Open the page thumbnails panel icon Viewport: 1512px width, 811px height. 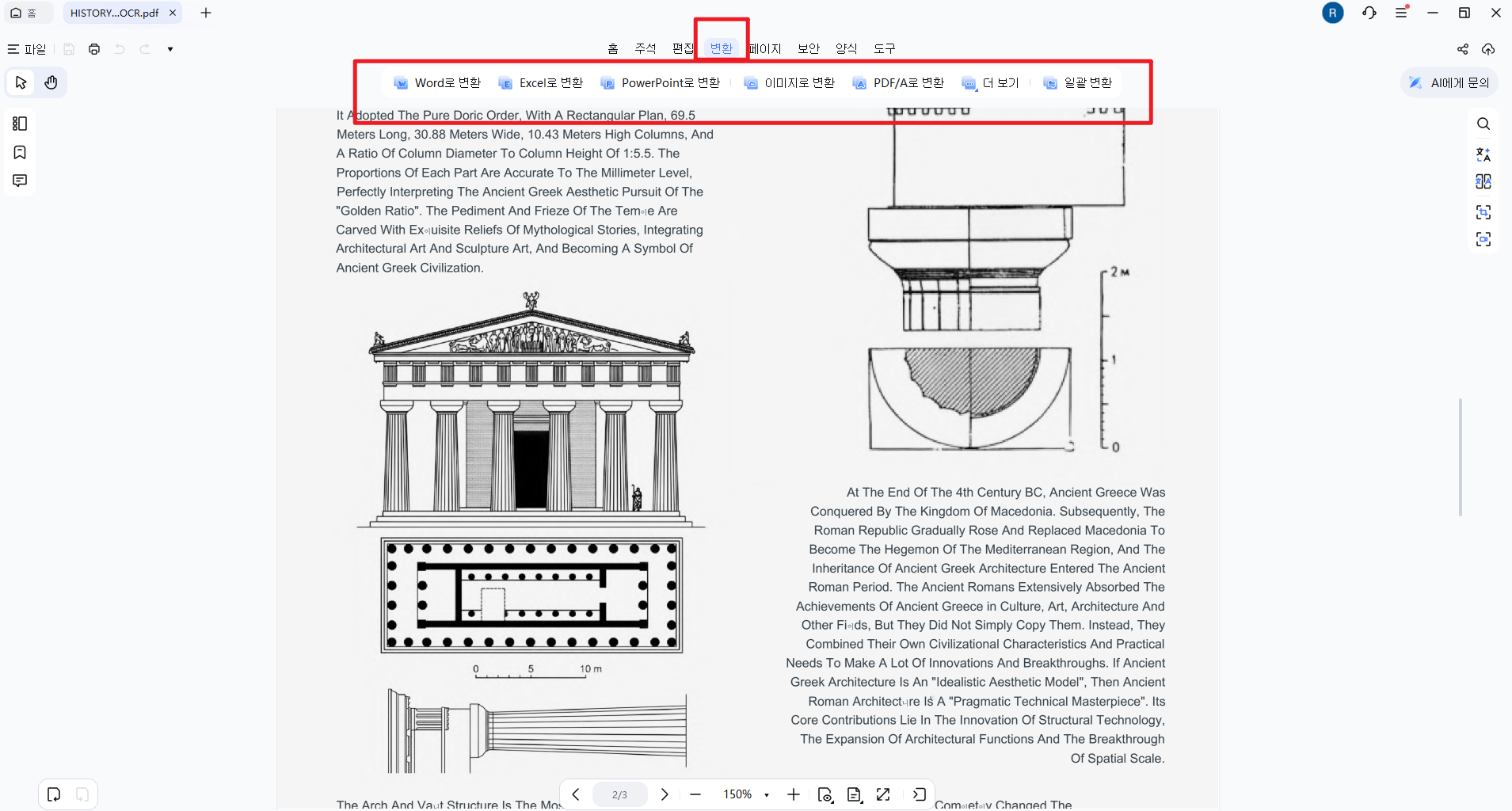[20, 124]
